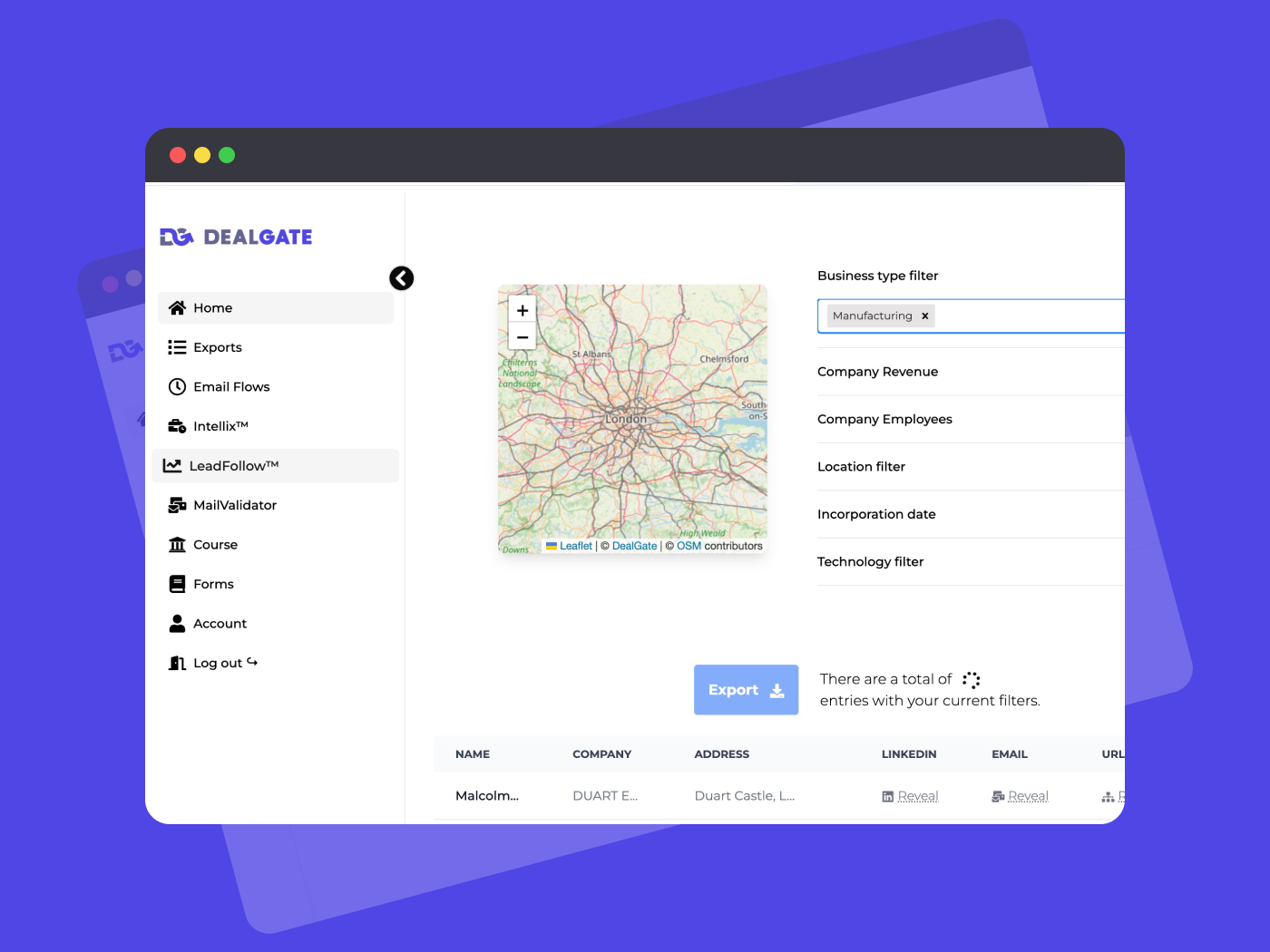Click the Exports list icon
Screen dimensions: 1270x952
click(x=177, y=347)
